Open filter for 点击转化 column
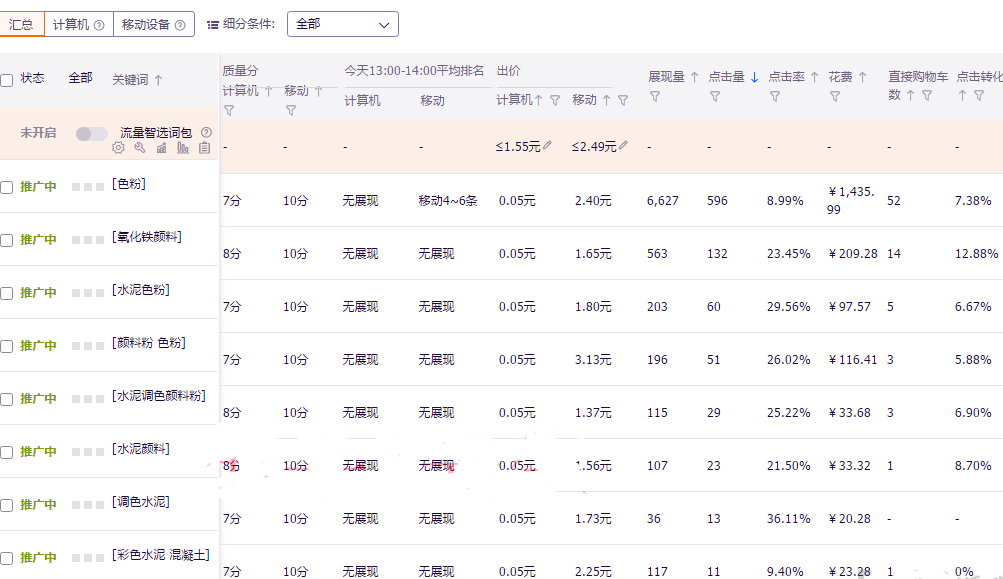1003x579 pixels. [979, 95]
